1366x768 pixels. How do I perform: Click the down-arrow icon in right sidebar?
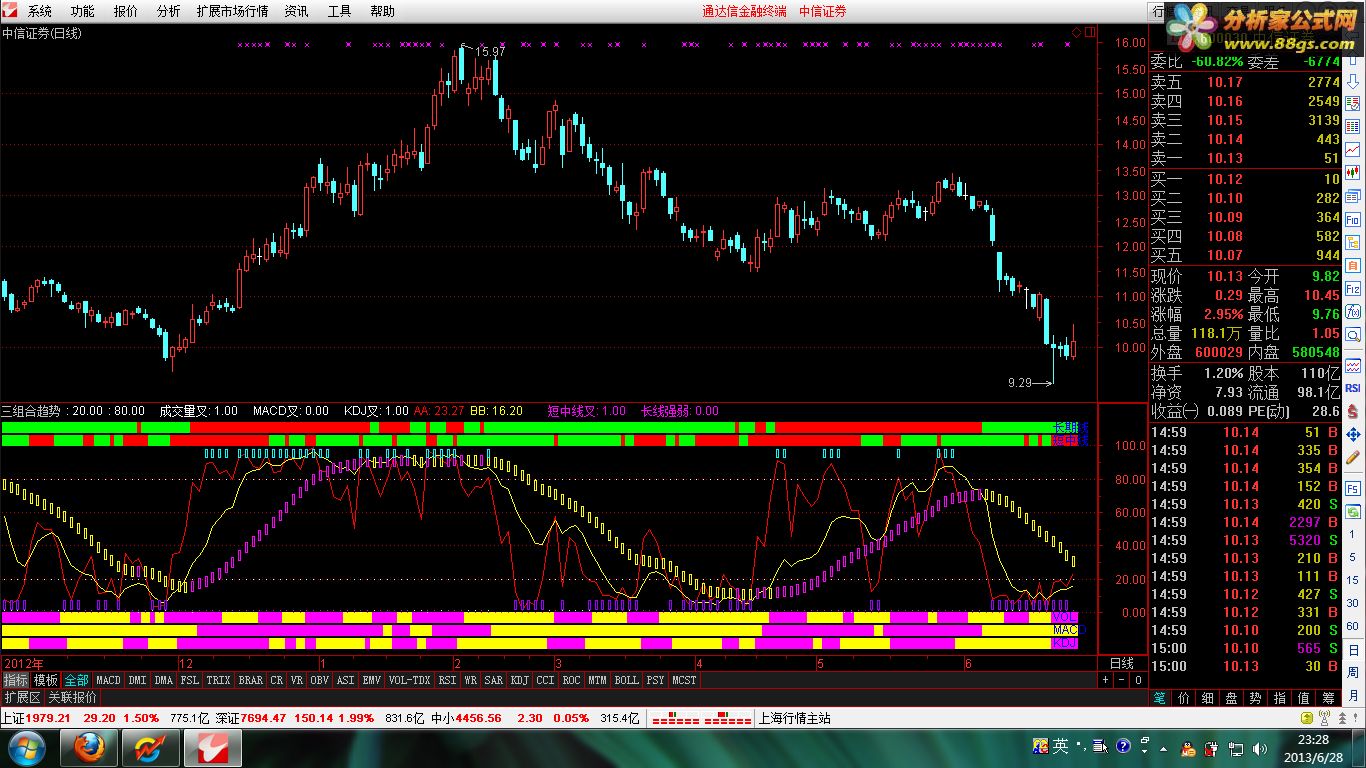point(1353,82)
